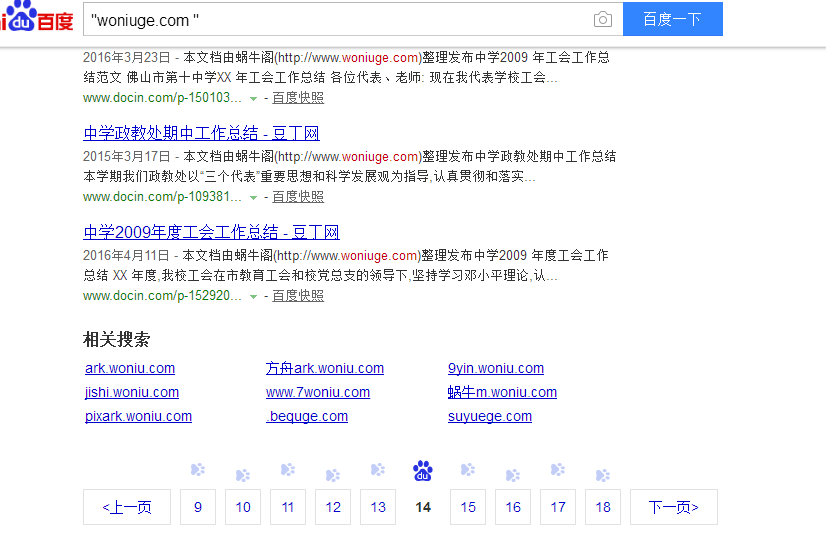Go to results page 13
The height and width of the screenshot is (541, 826).
pos(378,507)
